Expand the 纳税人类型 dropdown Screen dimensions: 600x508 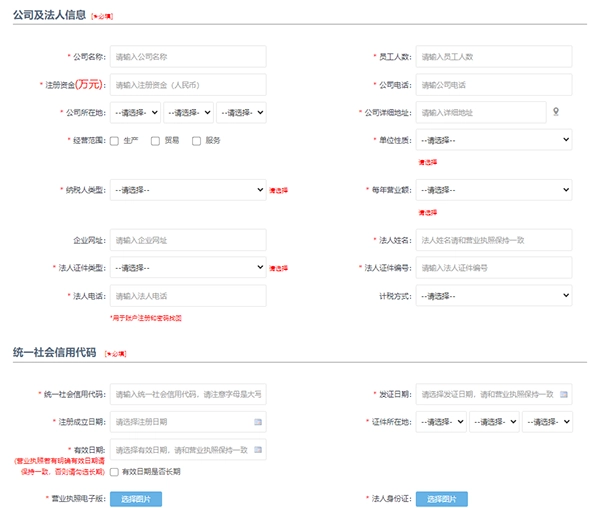pyautogui.click(x=188, y=190)
